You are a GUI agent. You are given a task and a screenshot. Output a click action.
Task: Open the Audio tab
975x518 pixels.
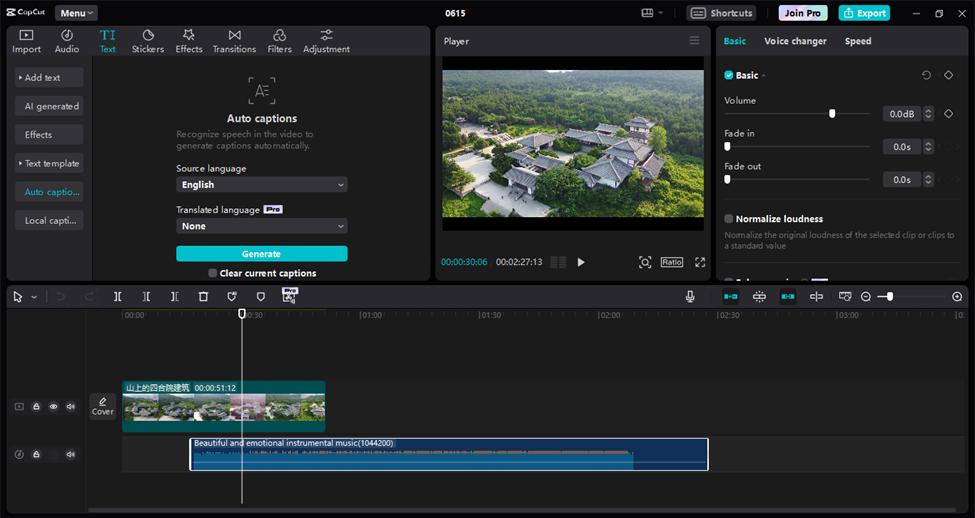(x=67, y=41)
